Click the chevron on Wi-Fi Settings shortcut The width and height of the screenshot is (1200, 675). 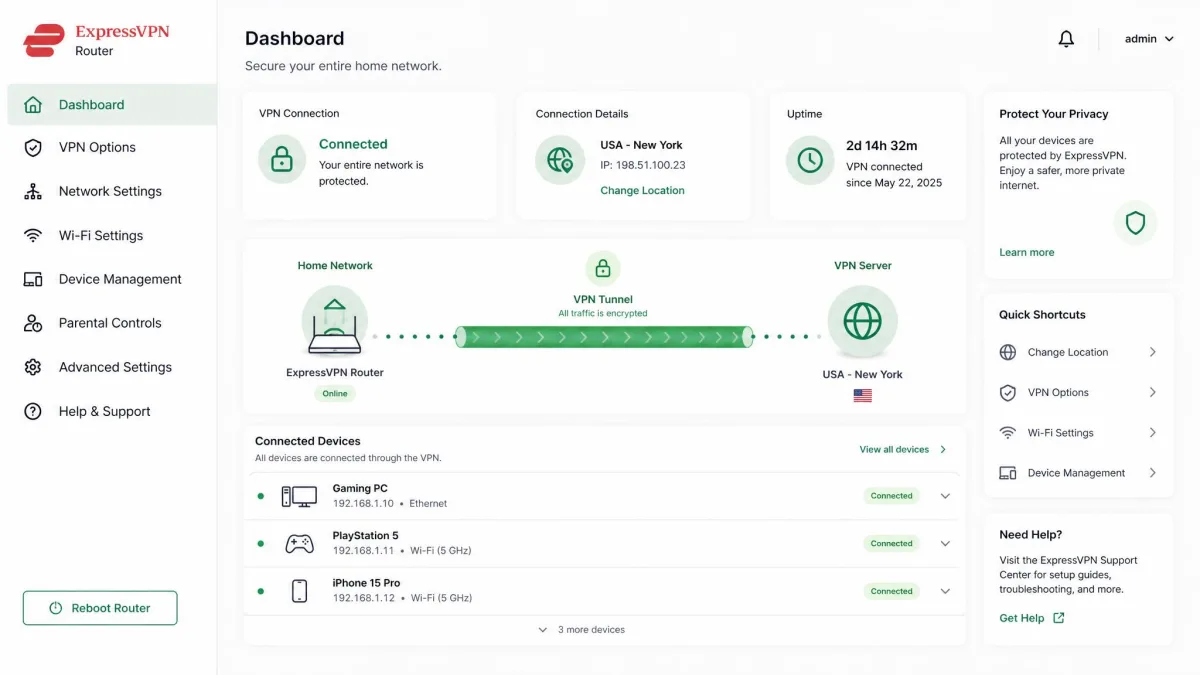[1152, 433]
